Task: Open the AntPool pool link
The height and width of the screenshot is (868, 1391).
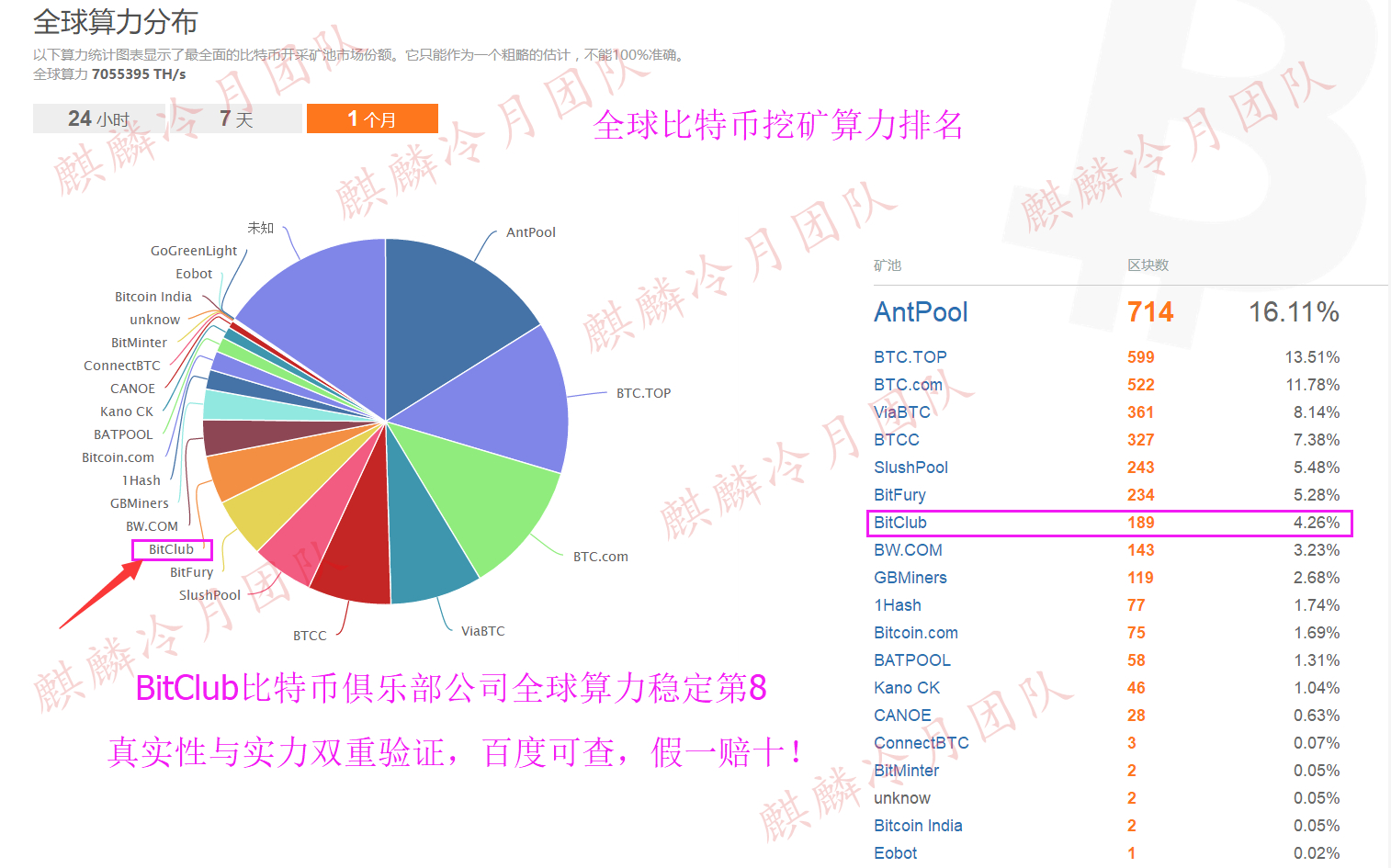Action: 921,312
